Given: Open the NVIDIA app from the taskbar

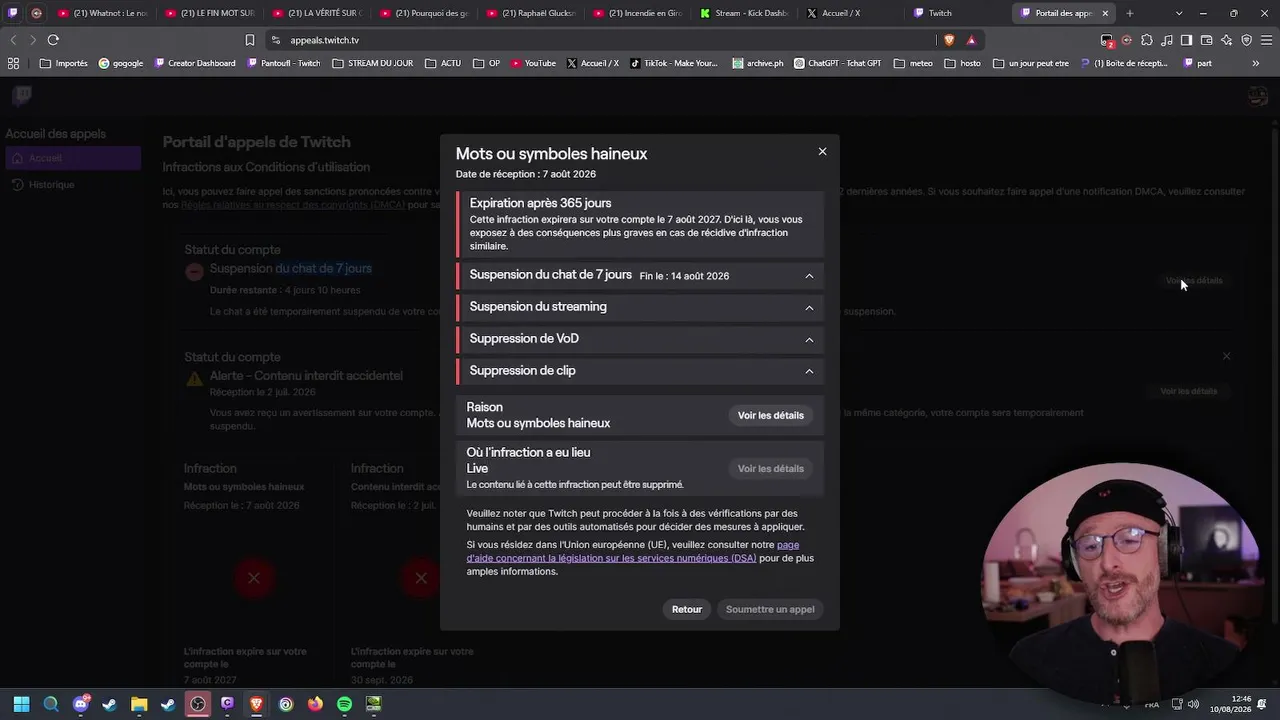Looking at the screenshot, I should click(x=373, y=704).
